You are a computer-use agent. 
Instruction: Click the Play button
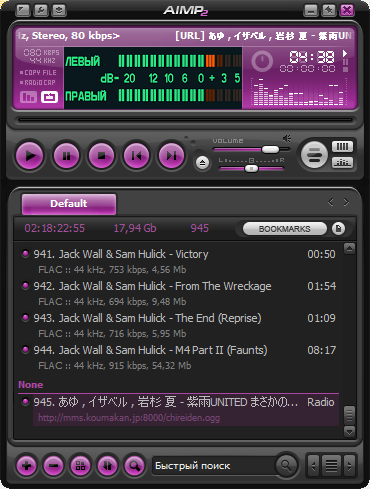(x=30, y=156)
